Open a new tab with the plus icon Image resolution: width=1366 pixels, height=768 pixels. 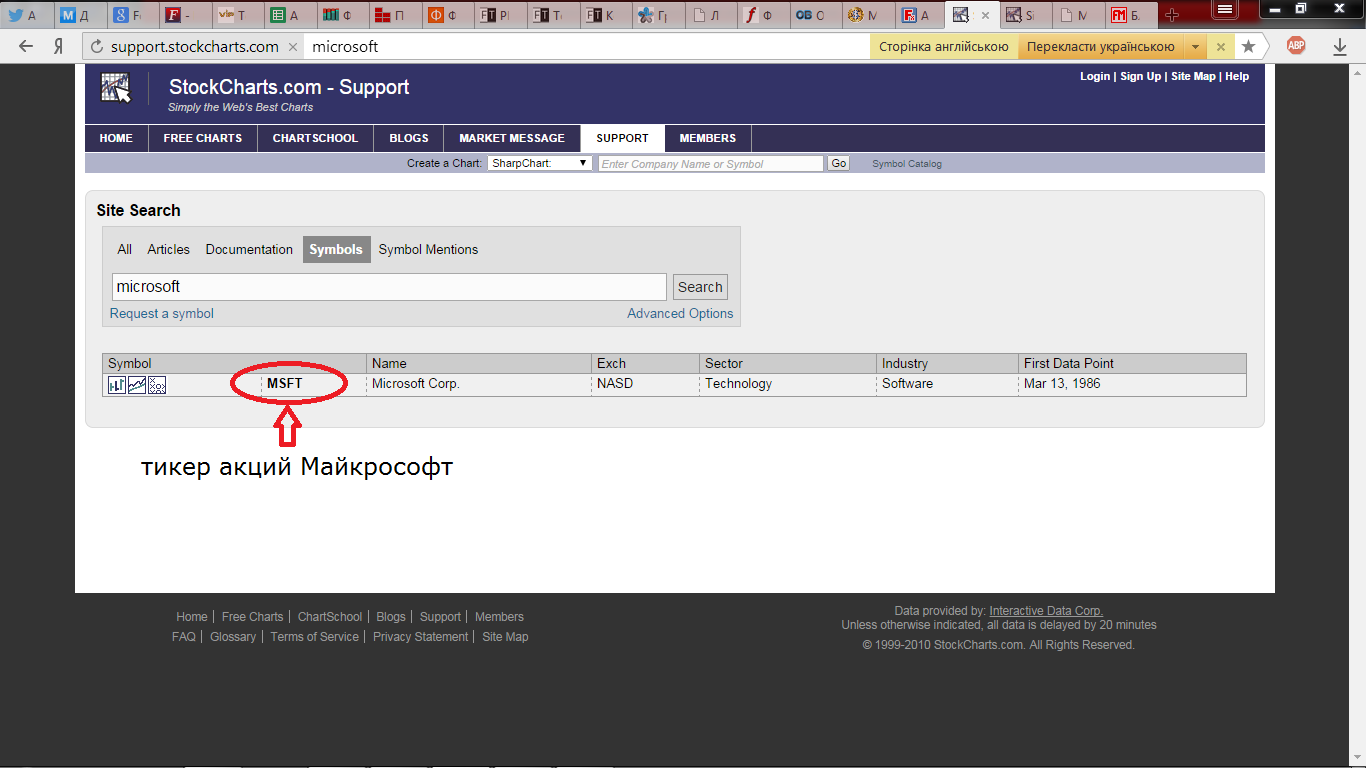(1172, 15)
